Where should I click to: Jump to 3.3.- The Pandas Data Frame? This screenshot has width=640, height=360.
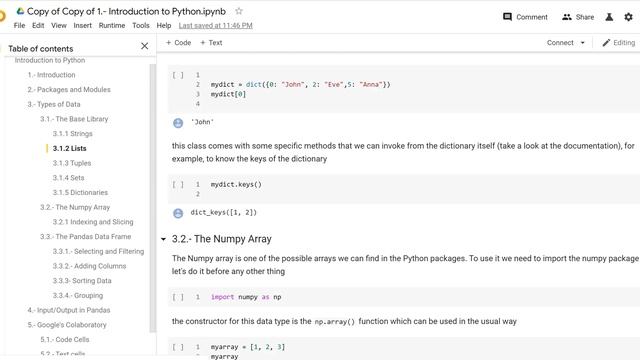85,236
